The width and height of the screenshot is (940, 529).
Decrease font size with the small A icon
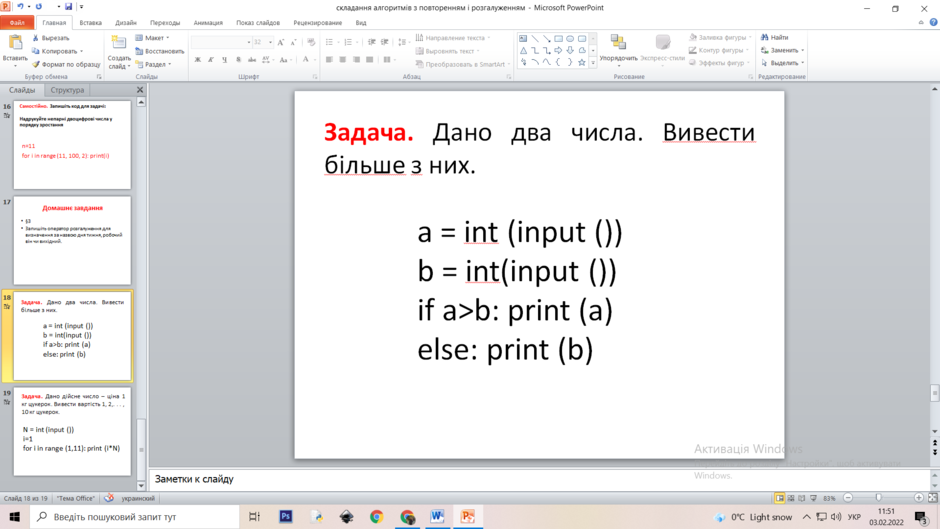[293, 42]
